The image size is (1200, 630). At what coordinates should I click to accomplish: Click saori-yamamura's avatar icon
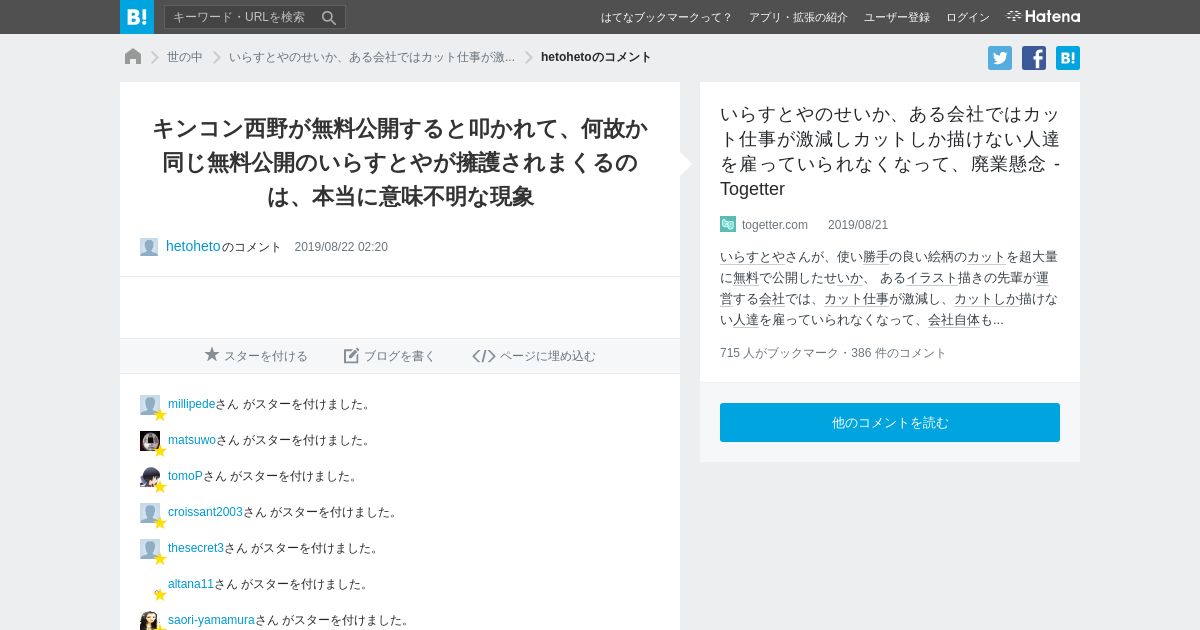(x=150, y=621)
